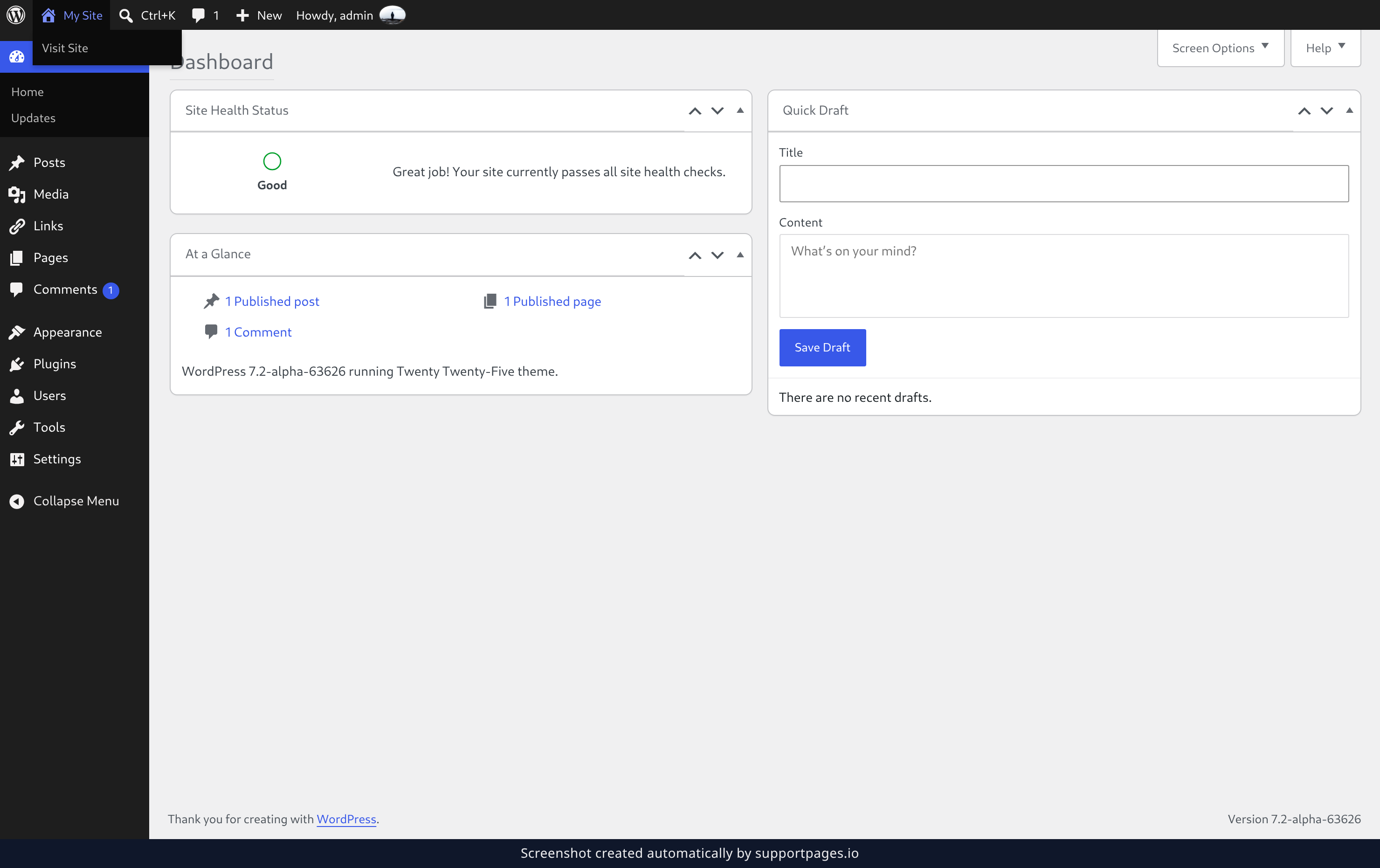Move At a Glance widget up
This screenshot has width=1380, height=868.
pyautogui.click(x=695, y=255)
